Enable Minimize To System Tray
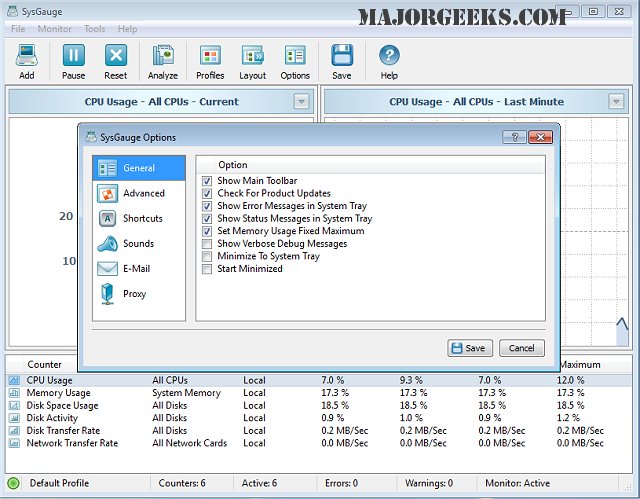This screenshot has width=640, height=499. [x=207, y=257]
